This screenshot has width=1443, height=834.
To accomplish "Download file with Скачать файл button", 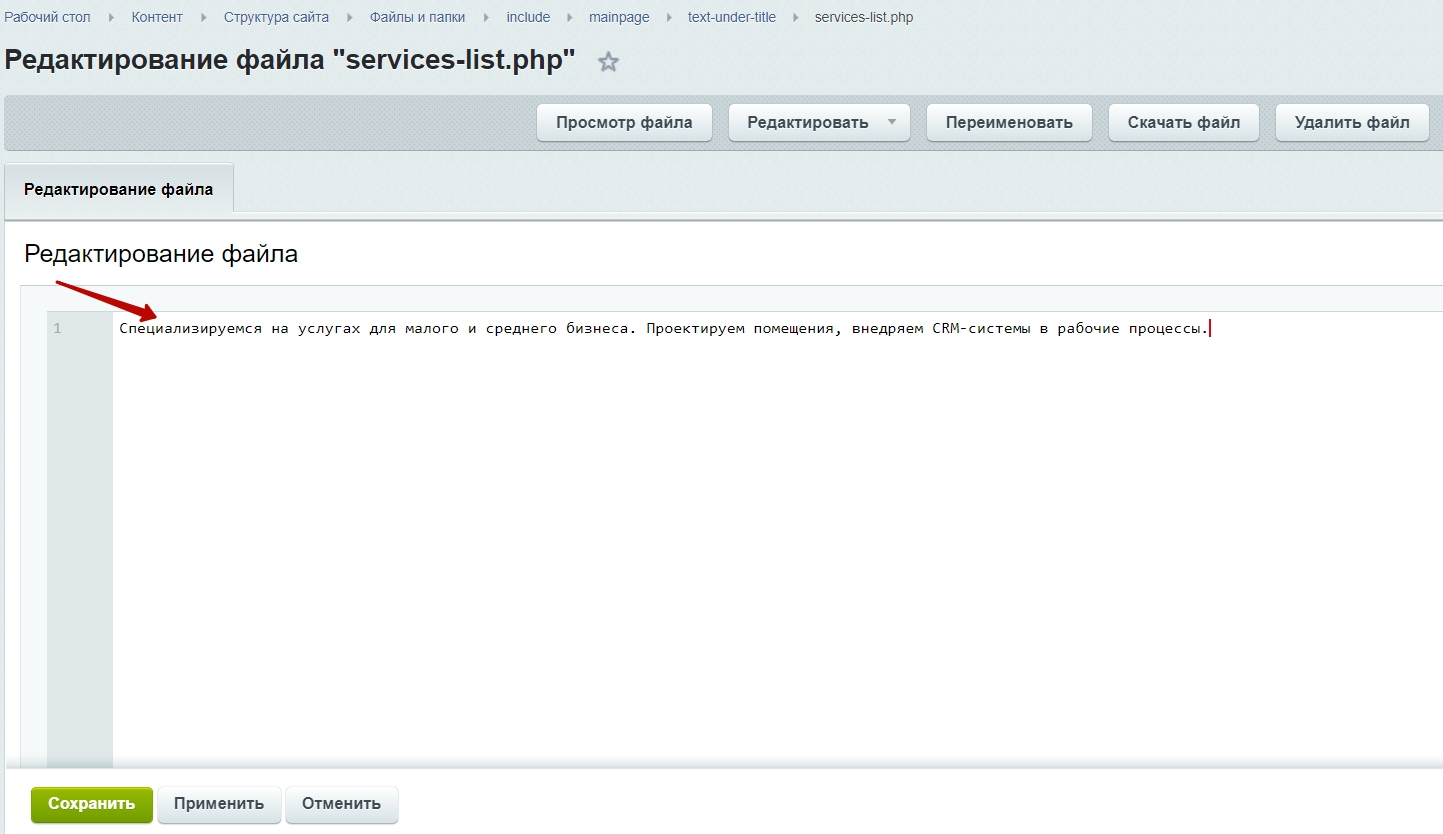I will (1184, 123).
